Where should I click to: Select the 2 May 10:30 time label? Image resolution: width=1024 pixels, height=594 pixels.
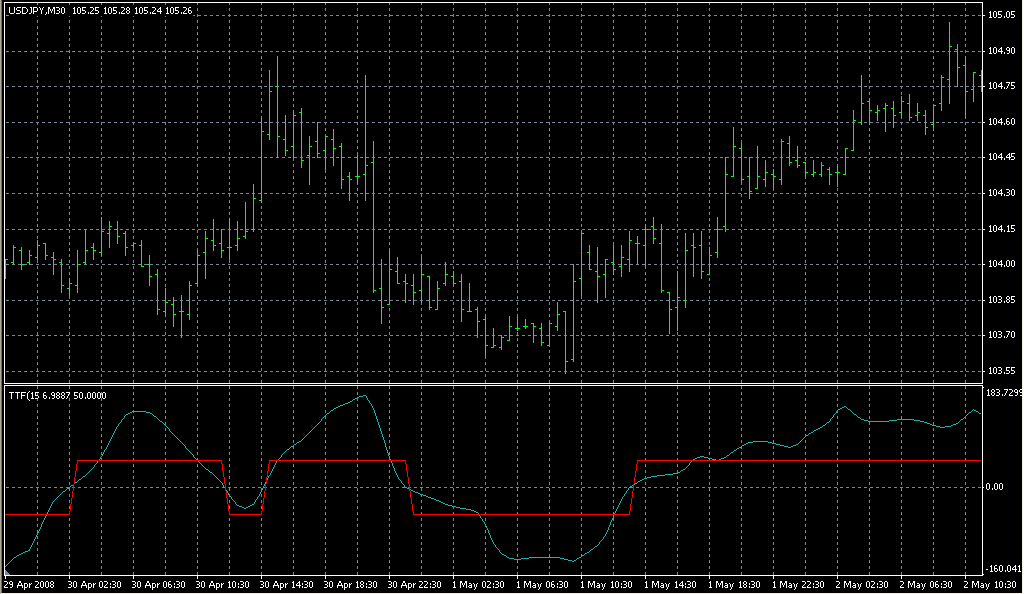click(990, 584)
